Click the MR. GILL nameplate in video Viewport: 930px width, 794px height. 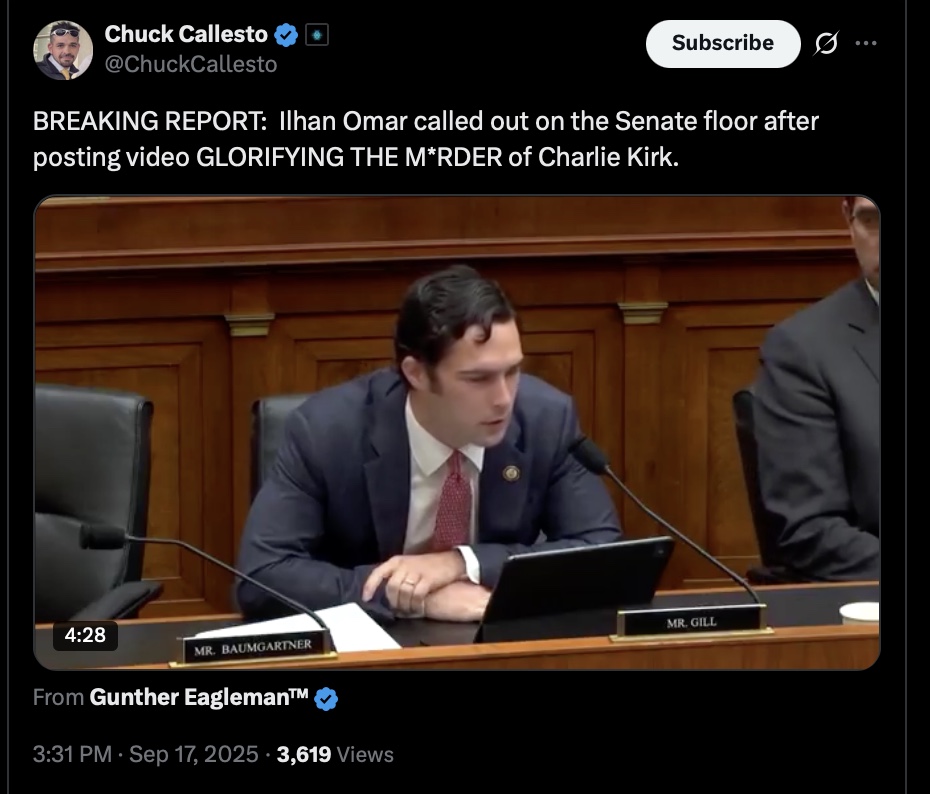(692, 623)
